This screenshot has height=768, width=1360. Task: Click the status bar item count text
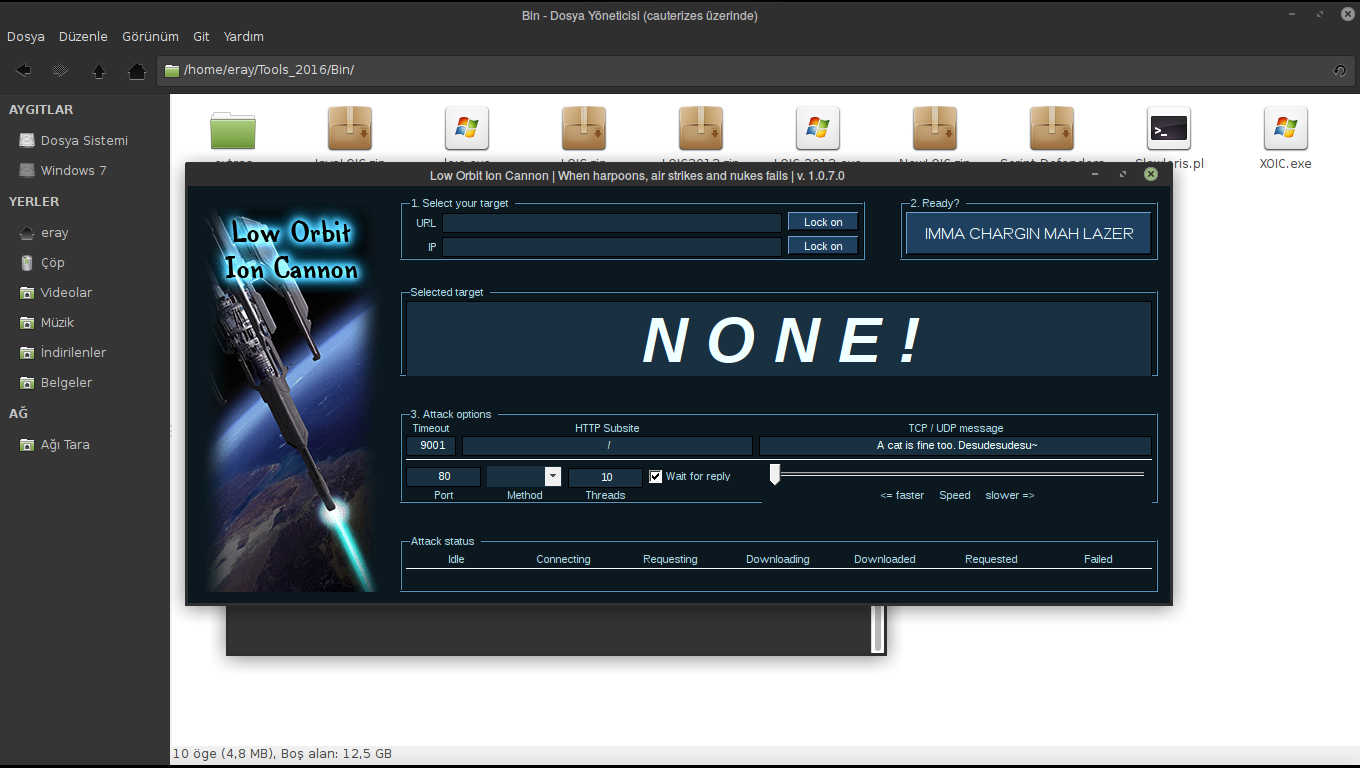282,753
